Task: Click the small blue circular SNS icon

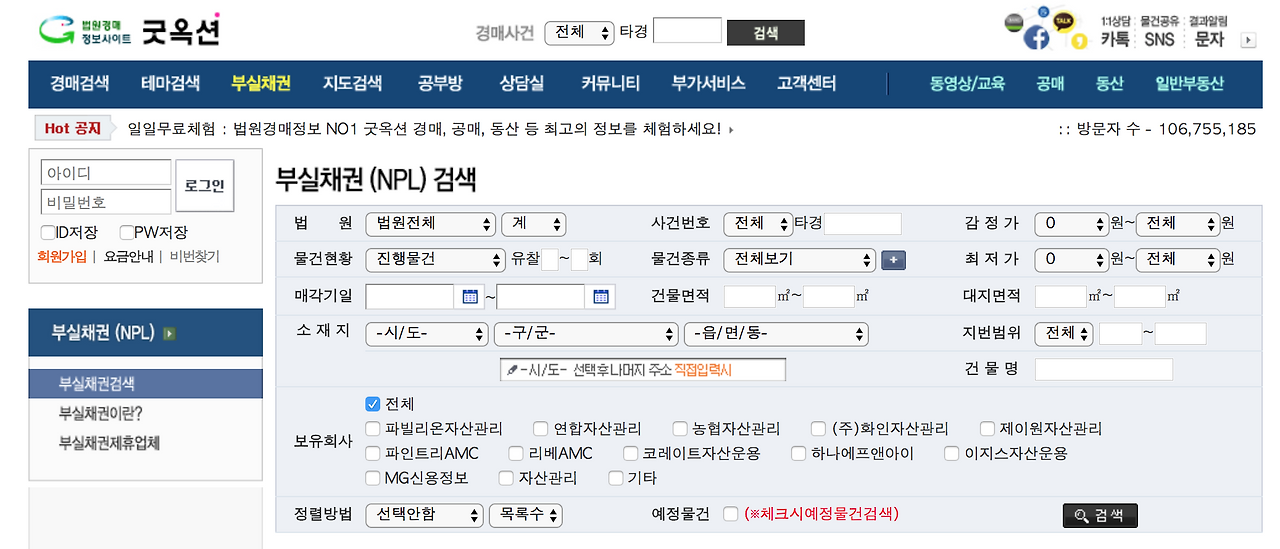Action: pos(1043,12)
